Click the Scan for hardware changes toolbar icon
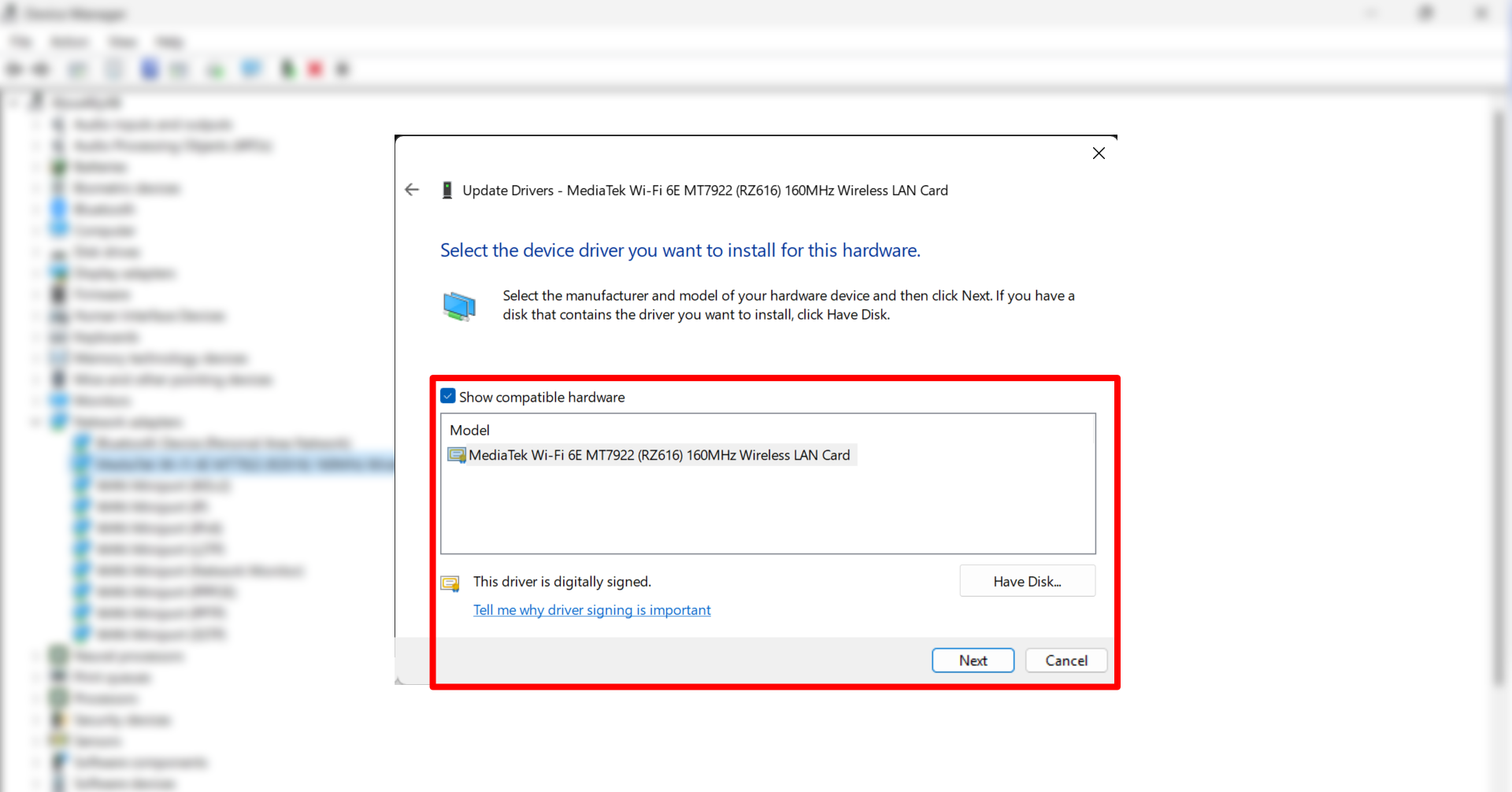1512x792 pixels. [x=251, y=68]
